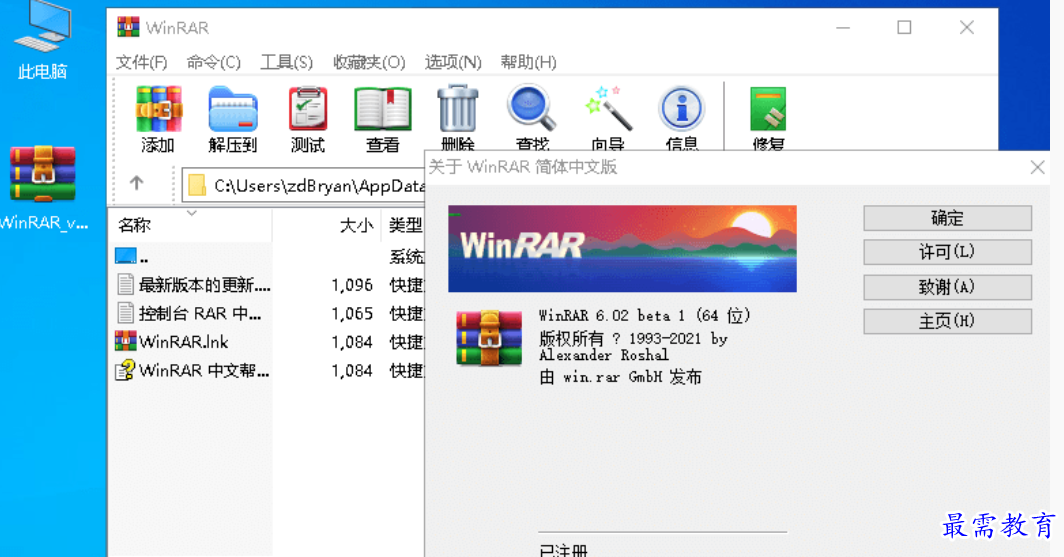Select the WinRAR 中文帮... file name
This screenshot has height=557, width=1064.
(204, 370)
